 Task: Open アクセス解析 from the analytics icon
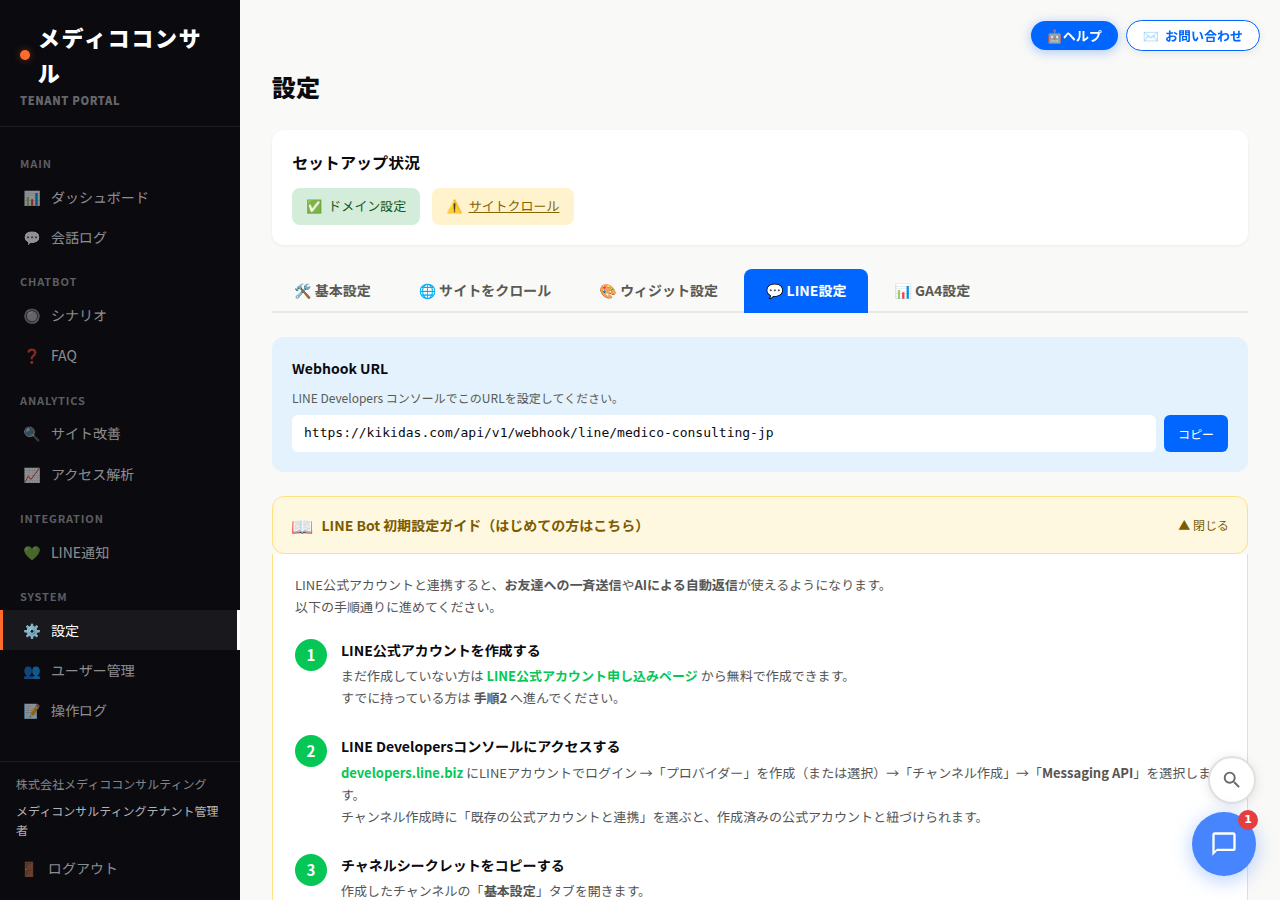[x=33, y=474]
